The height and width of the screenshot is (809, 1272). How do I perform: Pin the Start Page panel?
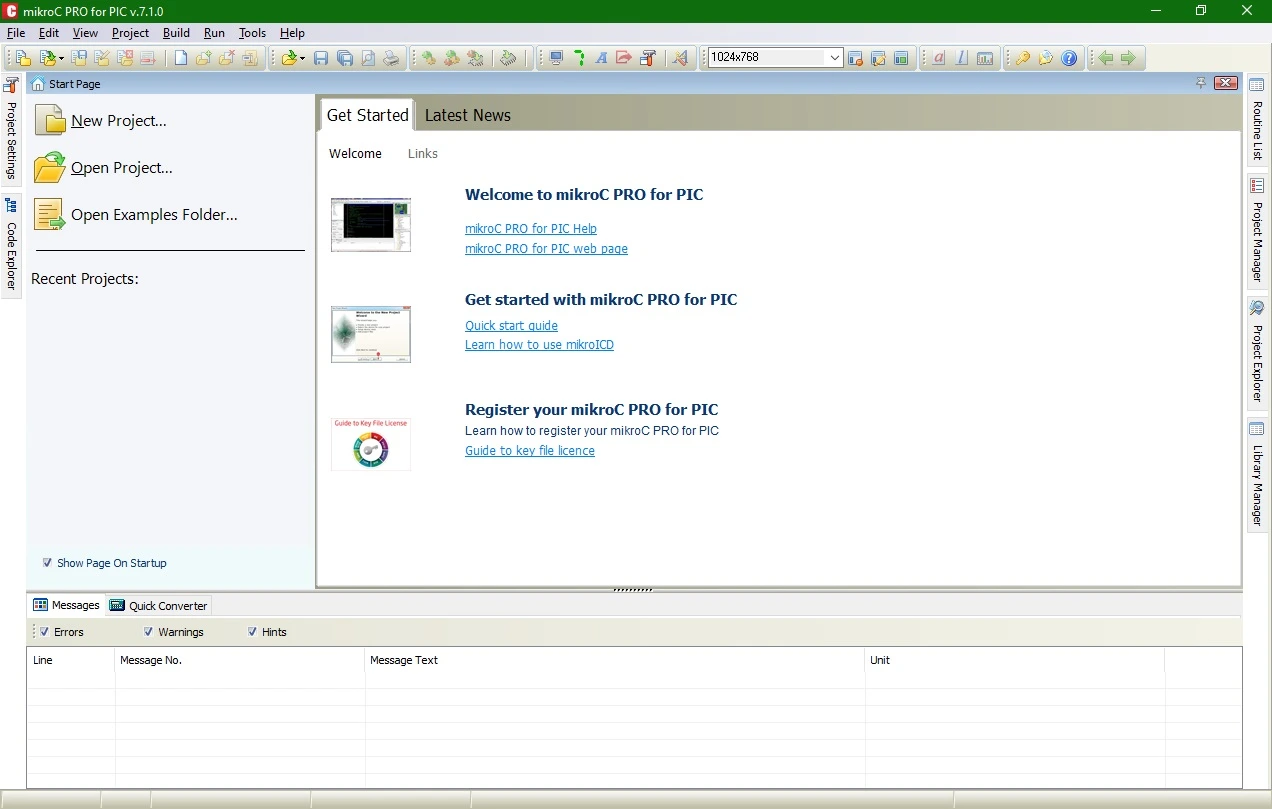pos(1201,83)
